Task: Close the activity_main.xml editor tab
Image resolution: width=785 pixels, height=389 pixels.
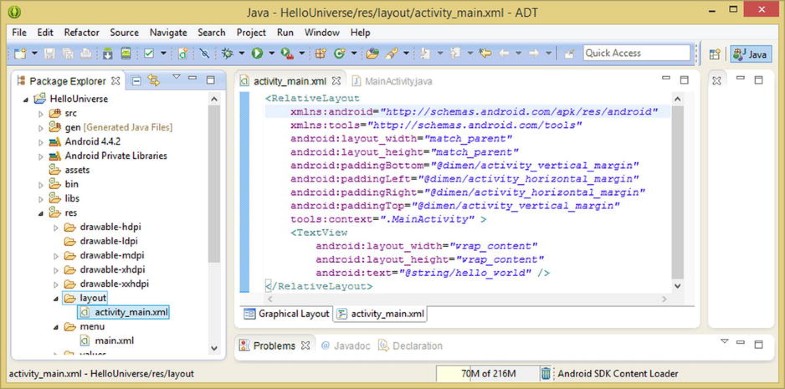Action: 336,81
